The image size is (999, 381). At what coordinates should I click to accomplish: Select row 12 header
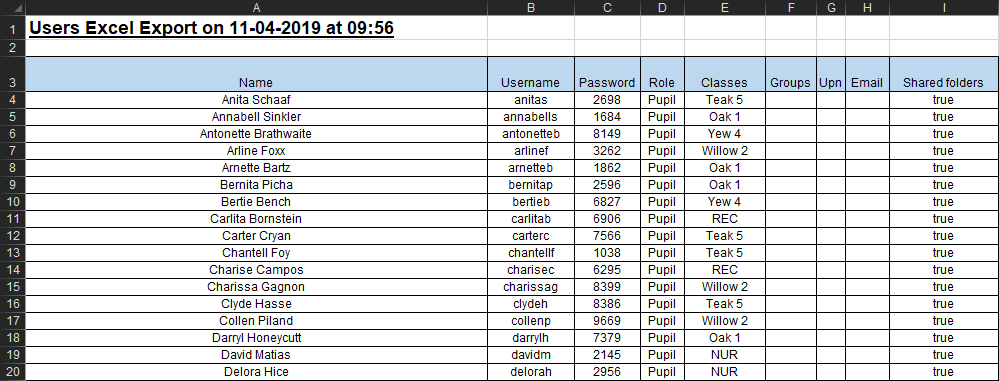12,236
